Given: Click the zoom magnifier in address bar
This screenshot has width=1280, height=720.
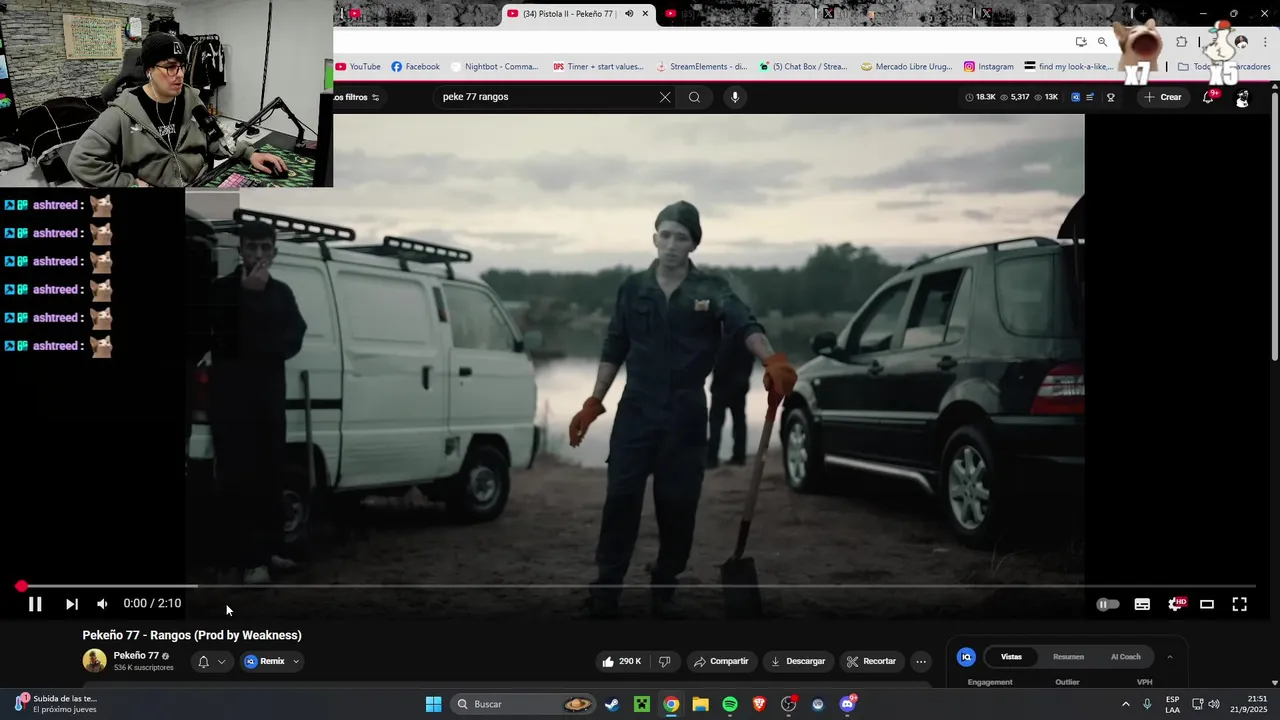Looking at the screenshot, I should 1102,42.
